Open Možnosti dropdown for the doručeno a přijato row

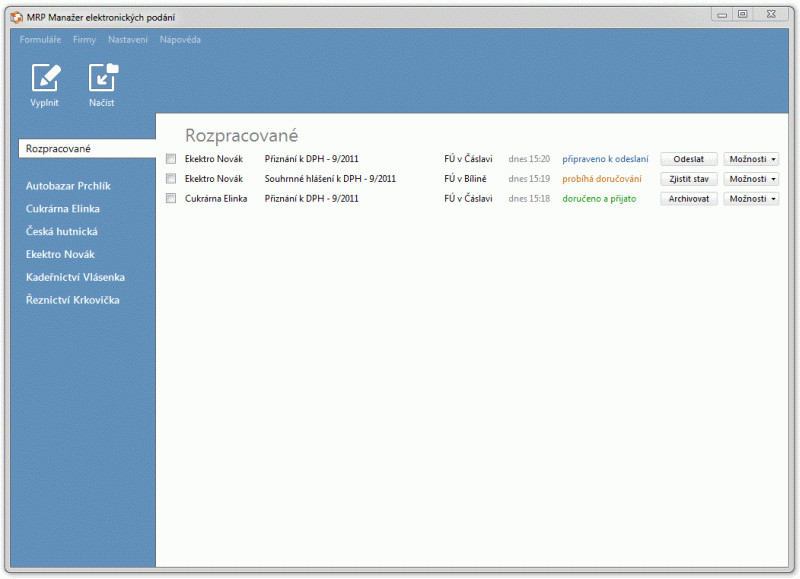(x=751, y=199)
